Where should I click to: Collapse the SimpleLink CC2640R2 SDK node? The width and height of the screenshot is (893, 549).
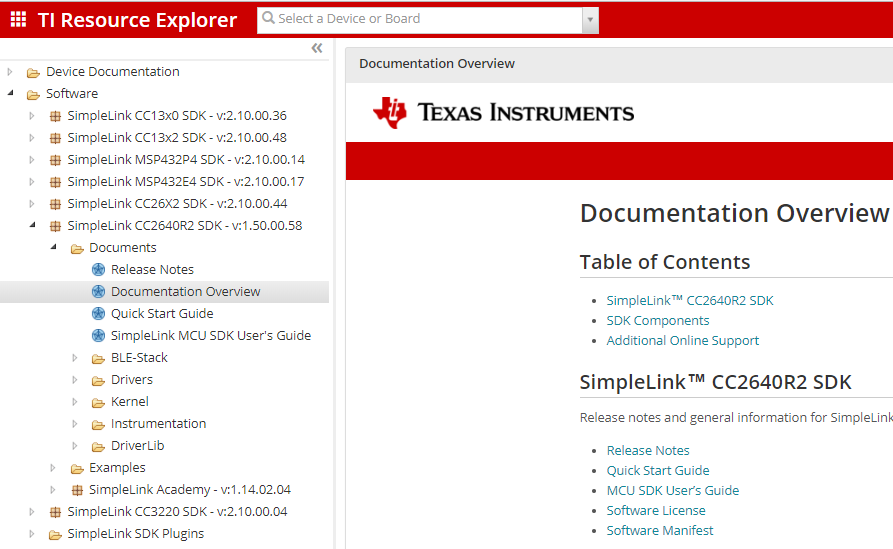click(x=32, y=226)
